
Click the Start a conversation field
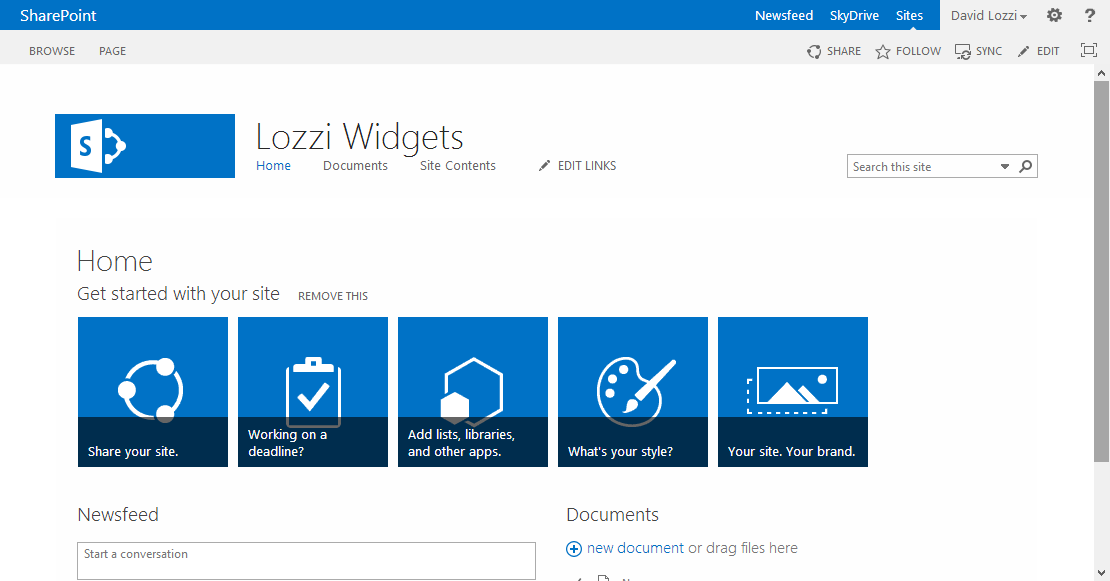click(x=306, y=560)
